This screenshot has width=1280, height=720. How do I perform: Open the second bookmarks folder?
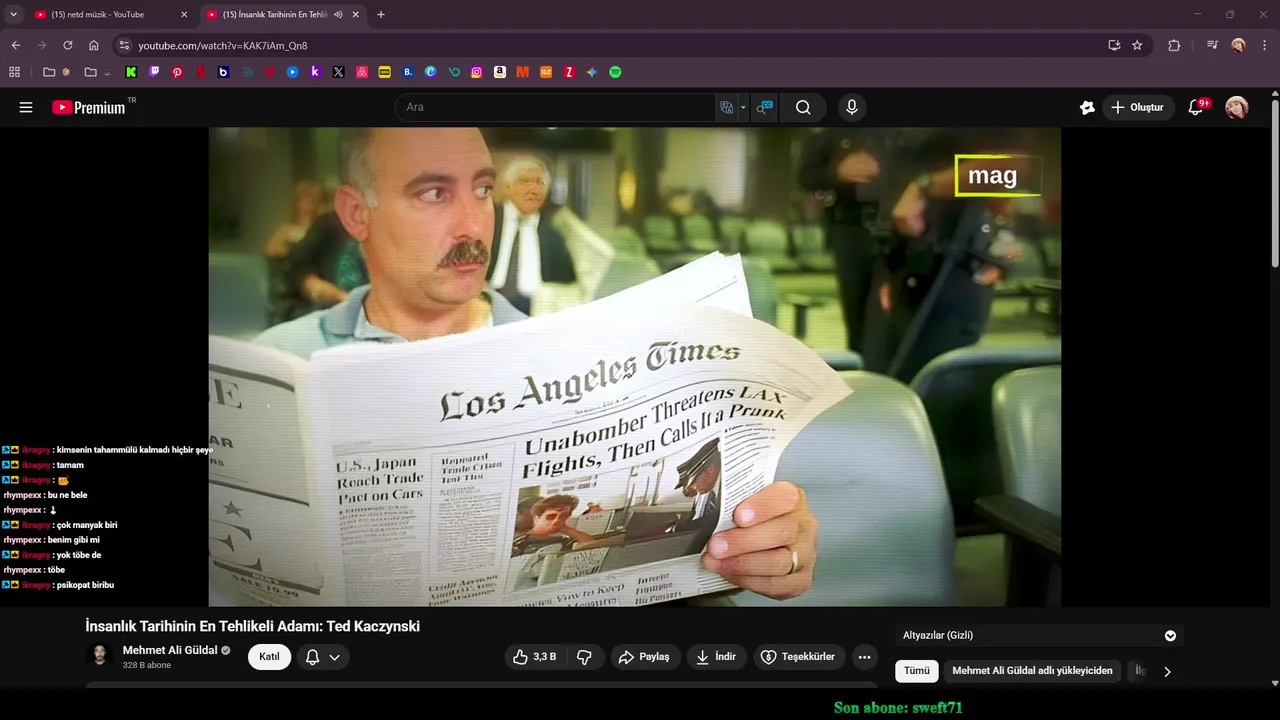(97, 72)
